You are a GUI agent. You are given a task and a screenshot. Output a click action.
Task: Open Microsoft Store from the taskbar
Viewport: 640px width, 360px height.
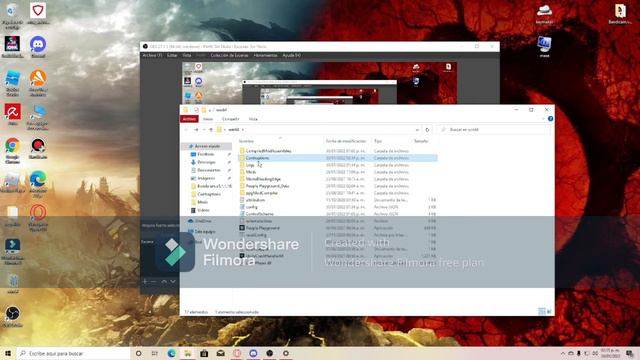(204, 353)
